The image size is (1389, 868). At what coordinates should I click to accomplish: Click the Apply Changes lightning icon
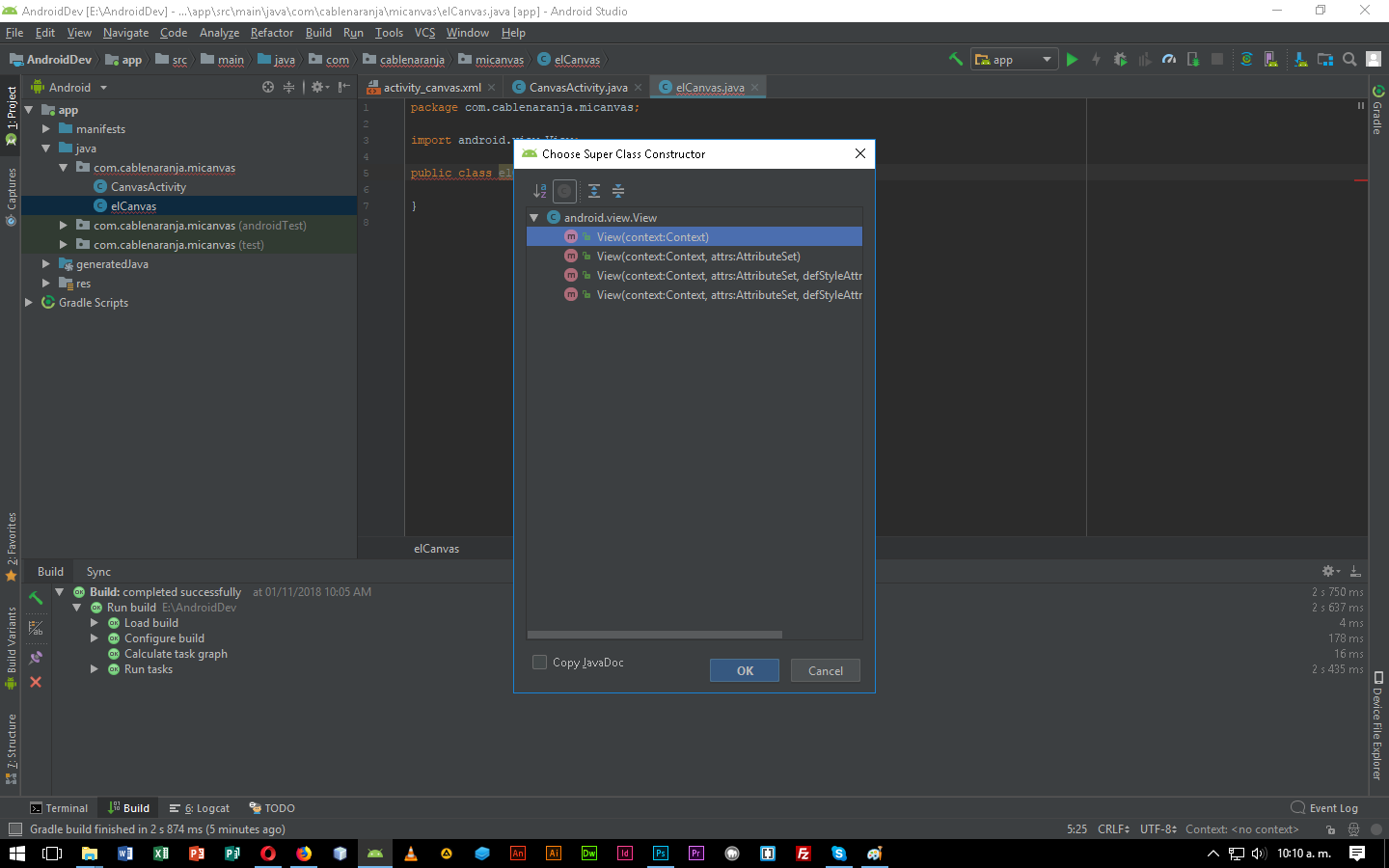(x=1096, y=59)
